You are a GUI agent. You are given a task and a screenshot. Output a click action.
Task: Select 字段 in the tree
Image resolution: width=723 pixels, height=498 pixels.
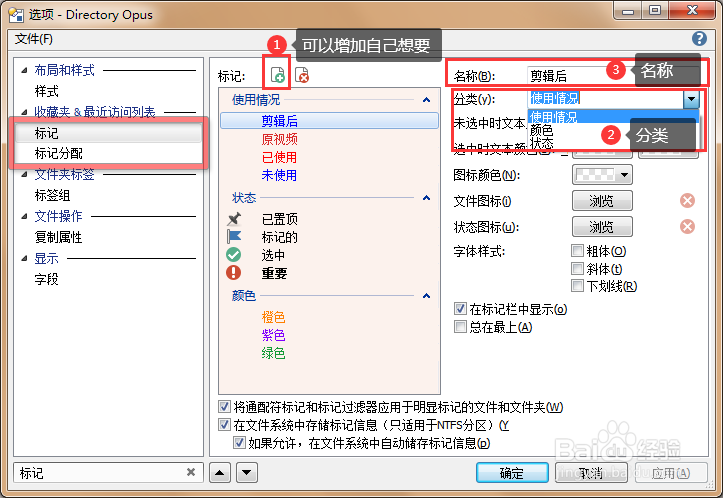(46, 279)
